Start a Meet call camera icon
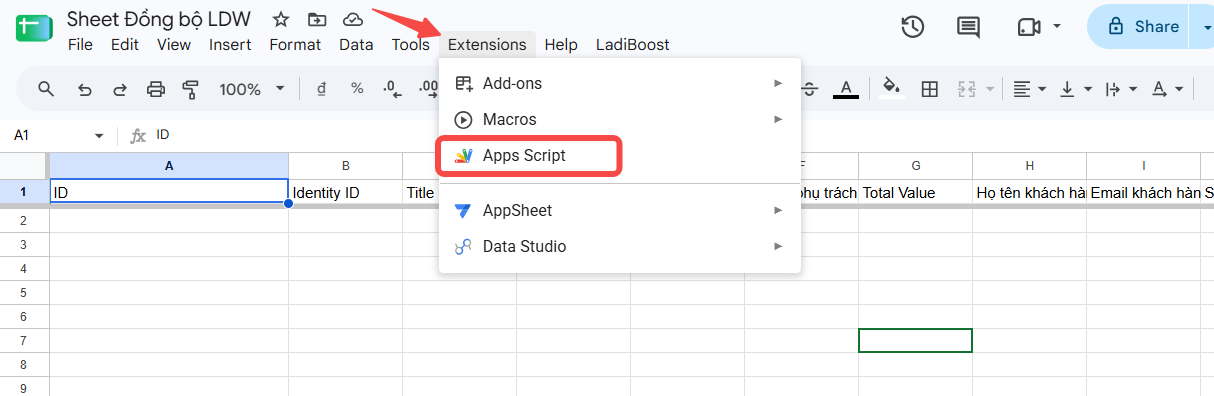The image size is (1214, 396). tap(1029, 27)
